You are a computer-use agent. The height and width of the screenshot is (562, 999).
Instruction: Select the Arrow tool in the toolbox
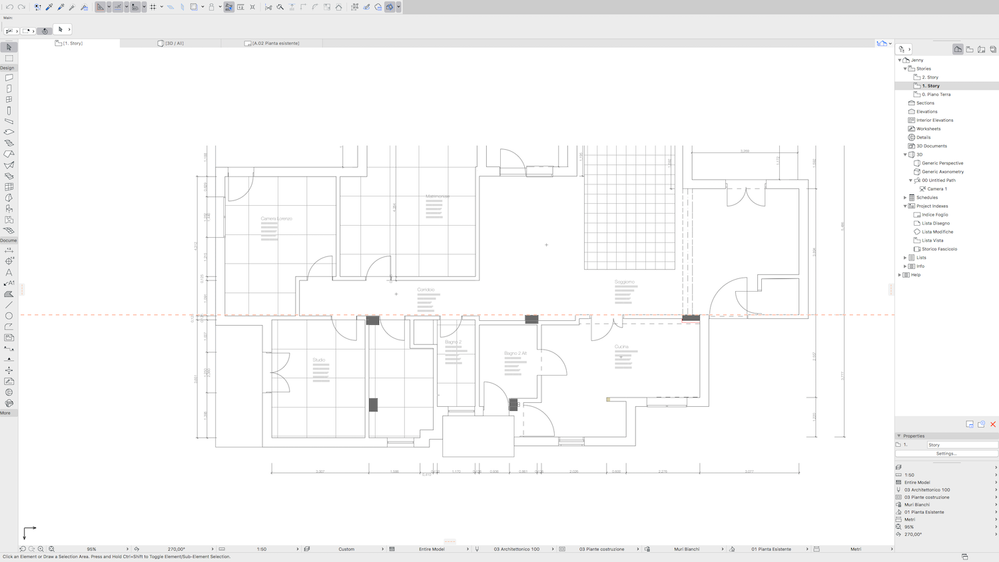[9, 47]
